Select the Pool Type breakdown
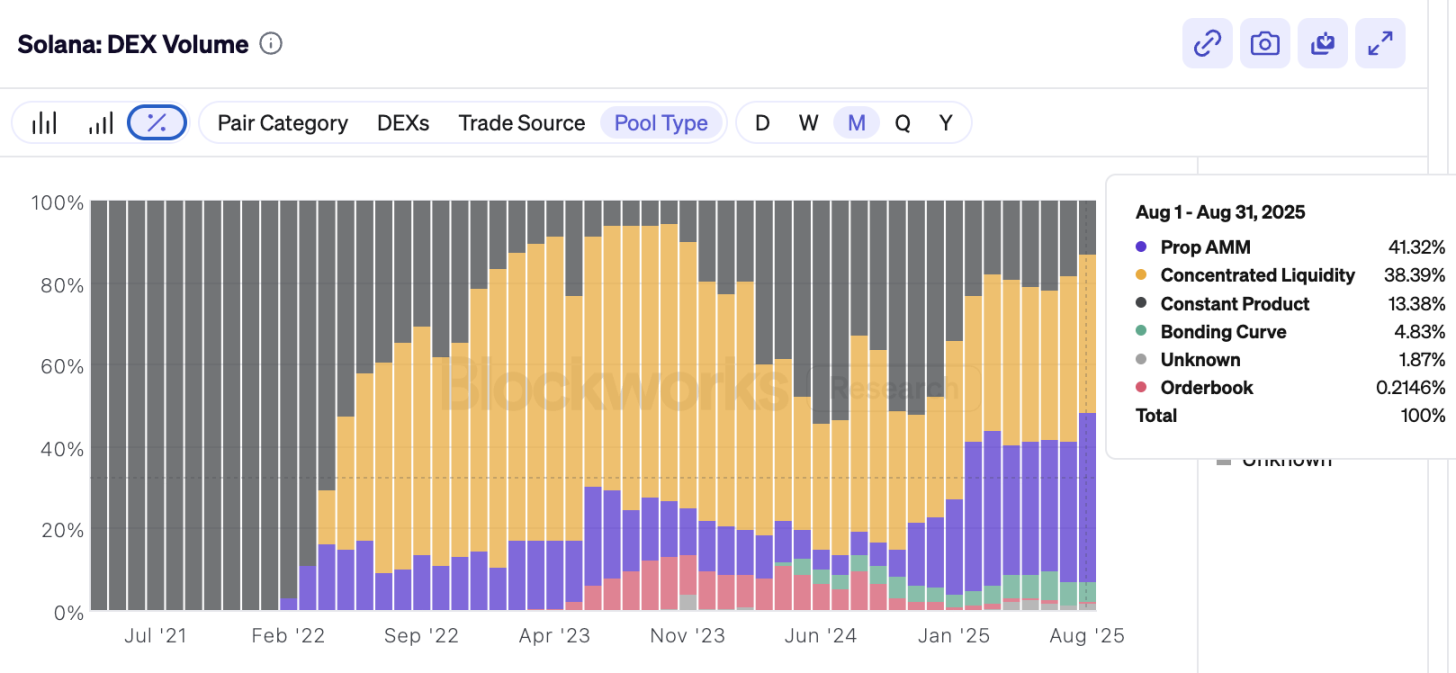Screen dimensions: 1456x673 click(661, 123)
